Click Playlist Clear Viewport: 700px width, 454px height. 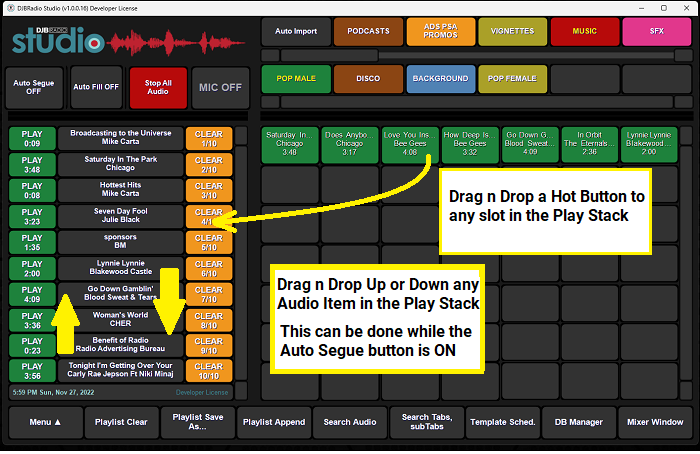pos(121,423)
